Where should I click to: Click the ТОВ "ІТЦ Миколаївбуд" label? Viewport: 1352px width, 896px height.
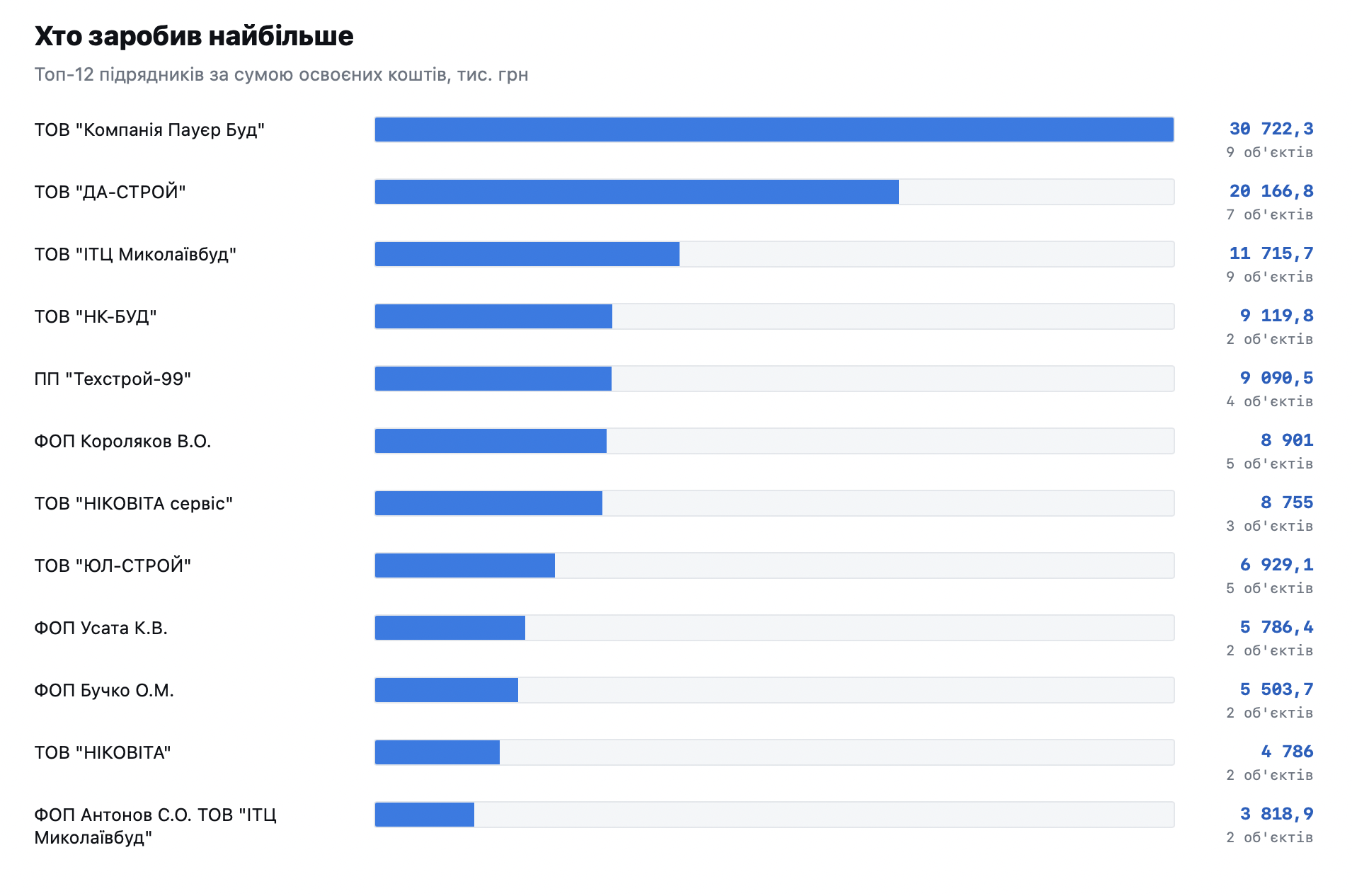point(135,254)
